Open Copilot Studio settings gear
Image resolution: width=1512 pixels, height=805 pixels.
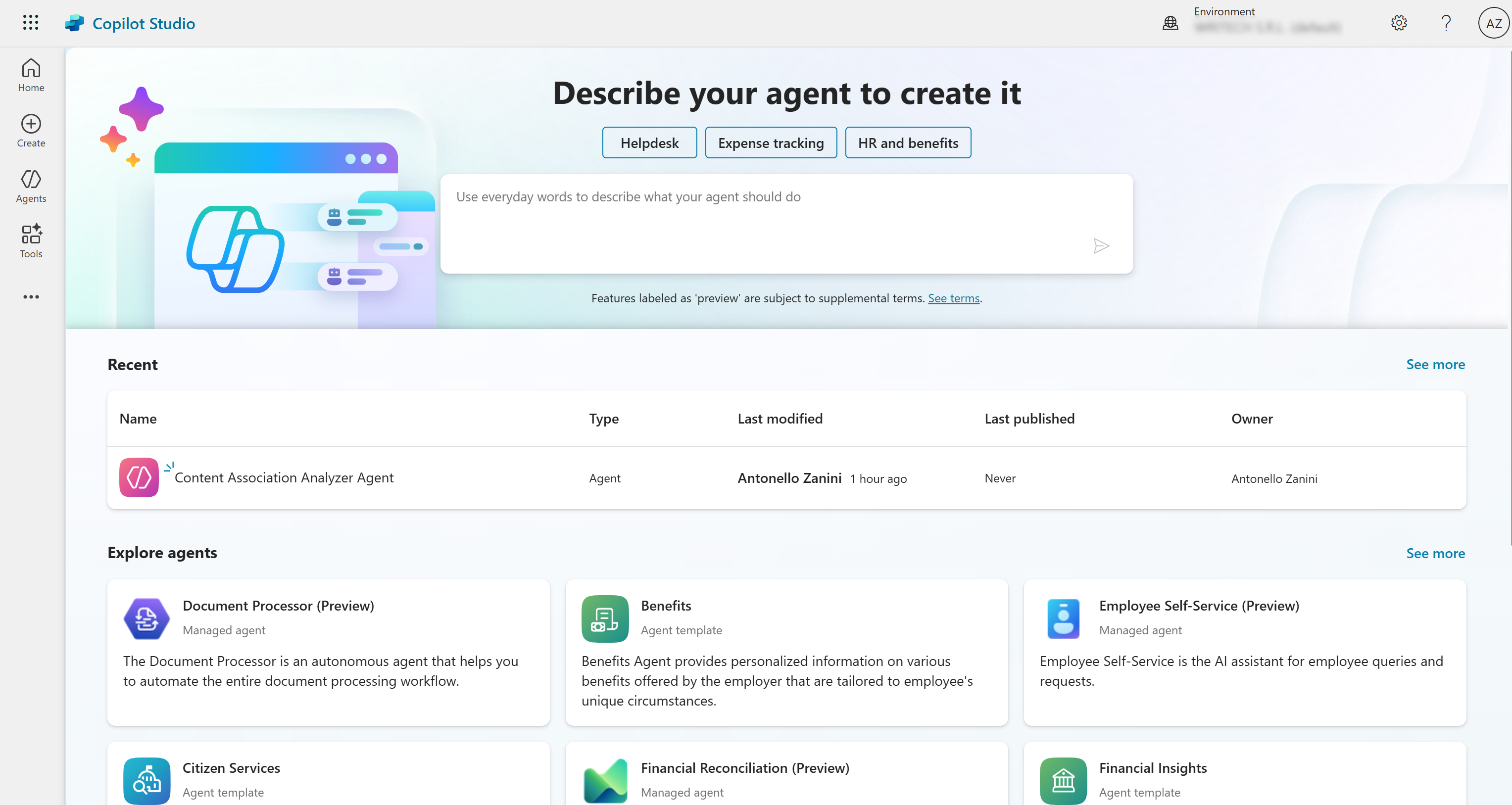(x=1399, y=23)
